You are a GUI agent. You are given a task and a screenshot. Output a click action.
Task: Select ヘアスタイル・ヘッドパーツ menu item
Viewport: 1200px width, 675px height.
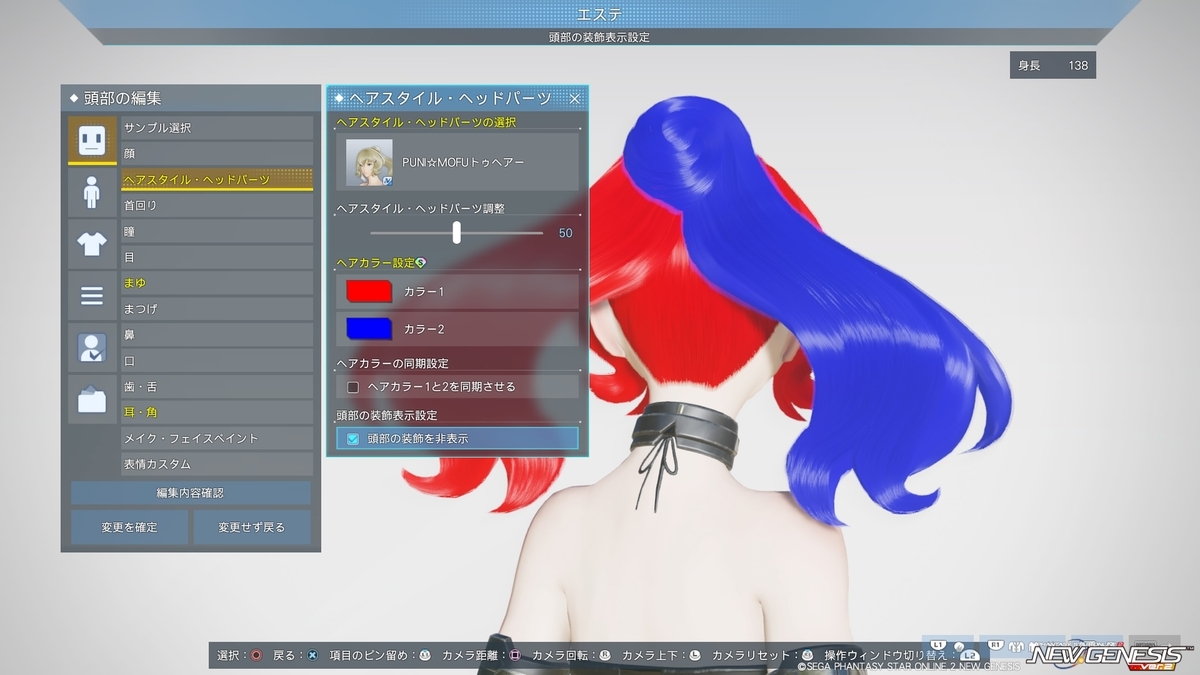click(217, 180)
